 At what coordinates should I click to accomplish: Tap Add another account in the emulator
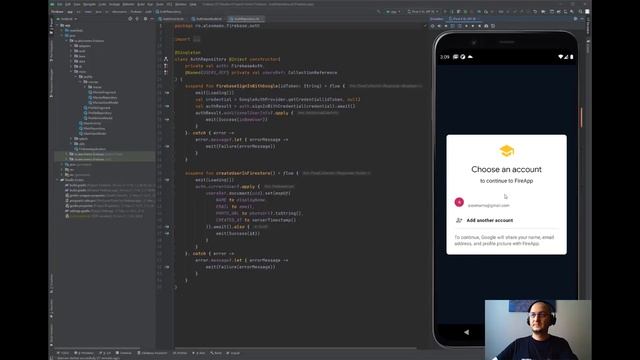(489, 220)
